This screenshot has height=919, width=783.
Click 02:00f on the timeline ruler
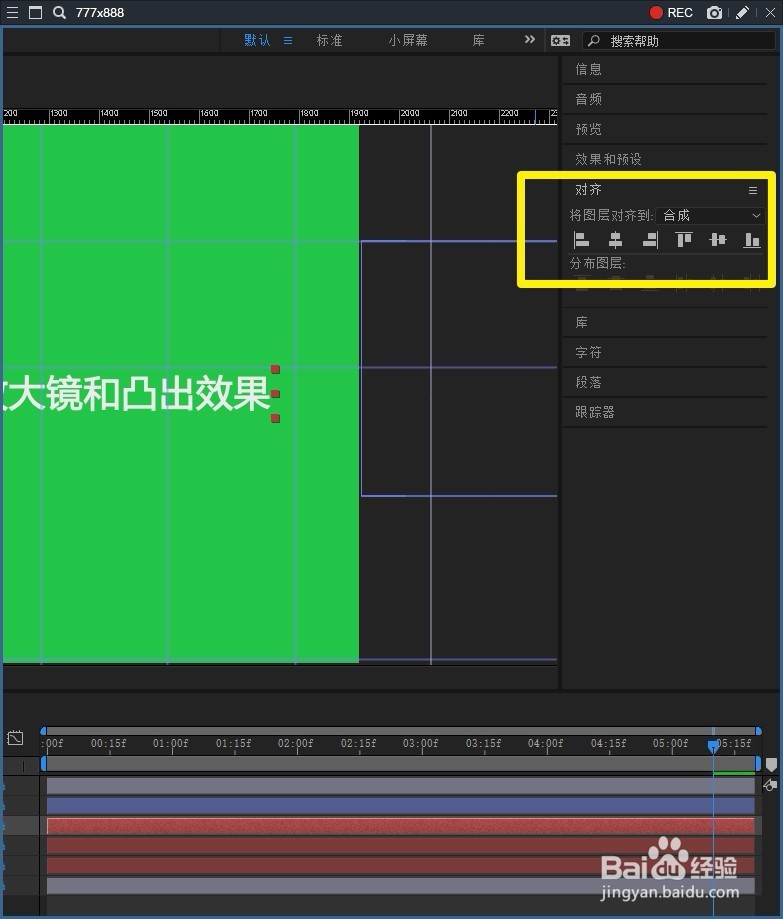tap(295, 743)
